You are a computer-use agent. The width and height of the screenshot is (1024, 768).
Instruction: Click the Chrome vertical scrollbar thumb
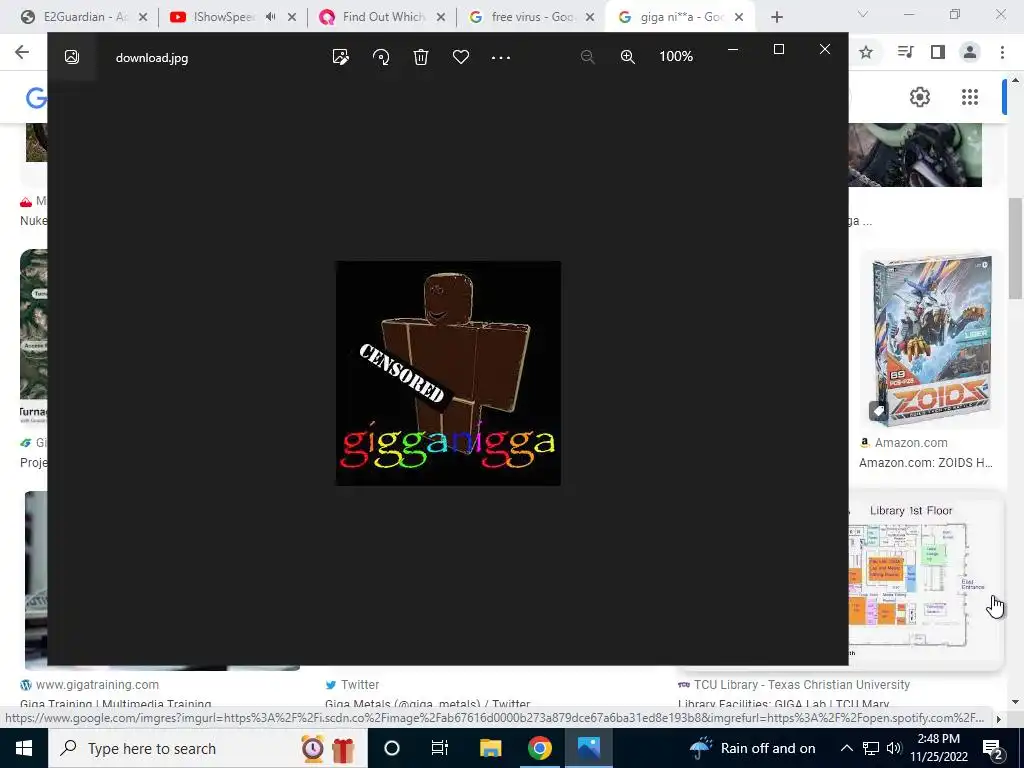pos(1016,248)
